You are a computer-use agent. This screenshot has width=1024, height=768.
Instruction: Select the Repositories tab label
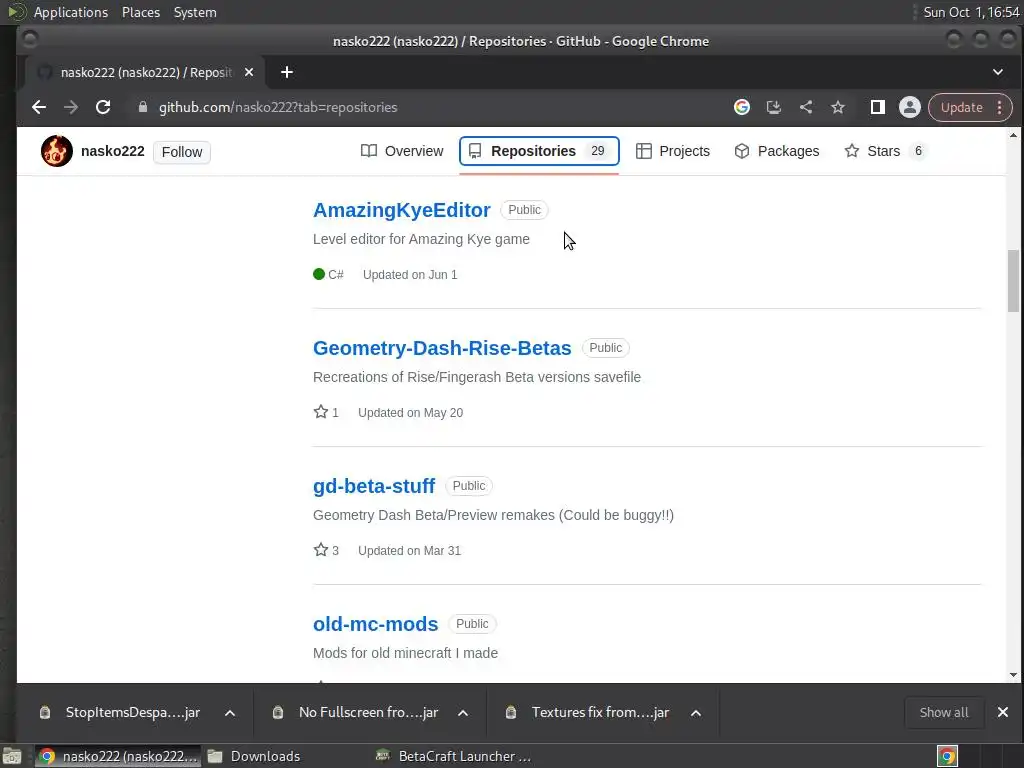pos(534,151)
